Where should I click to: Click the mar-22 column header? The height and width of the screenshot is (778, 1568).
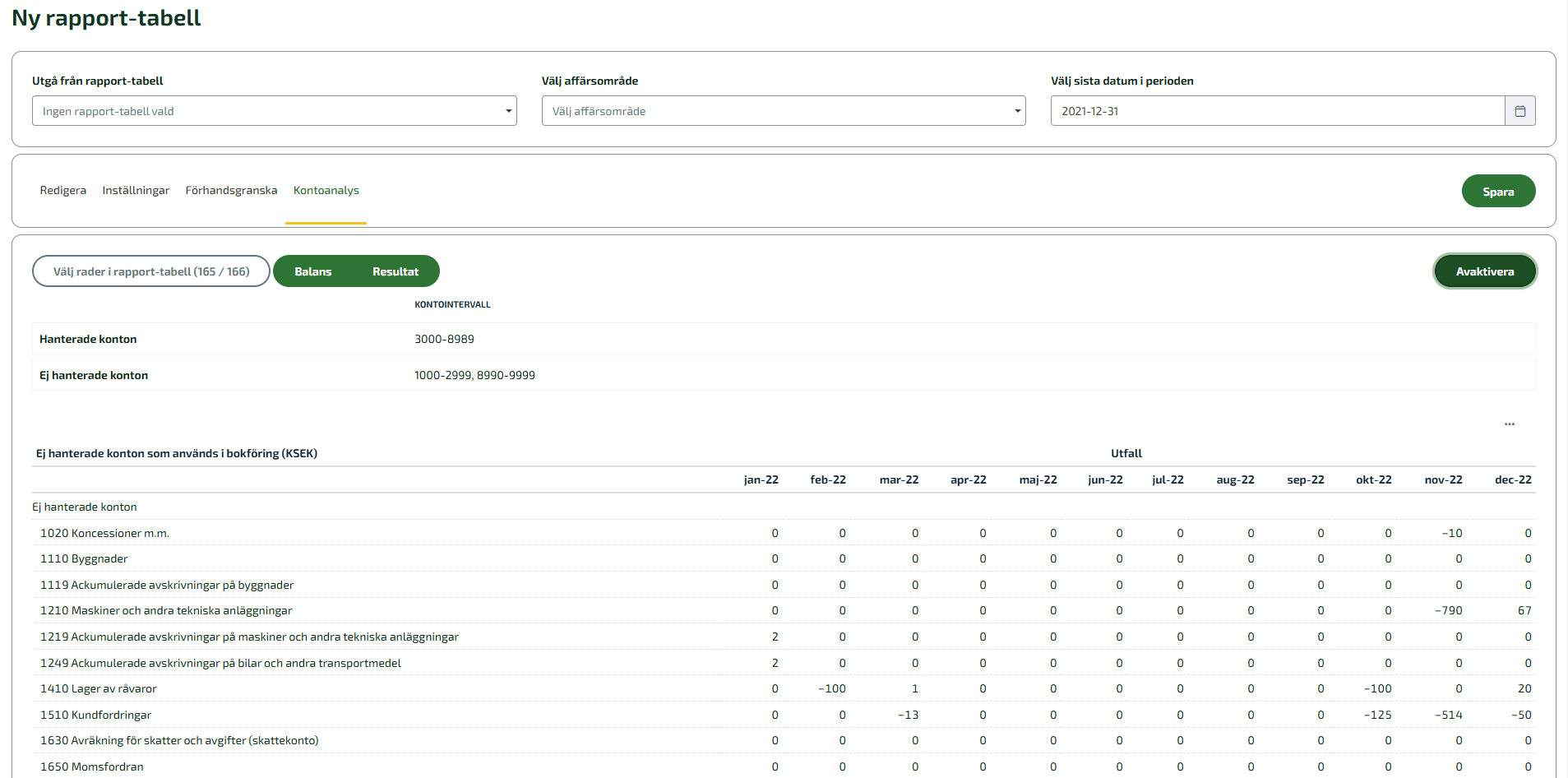point(900,479)
